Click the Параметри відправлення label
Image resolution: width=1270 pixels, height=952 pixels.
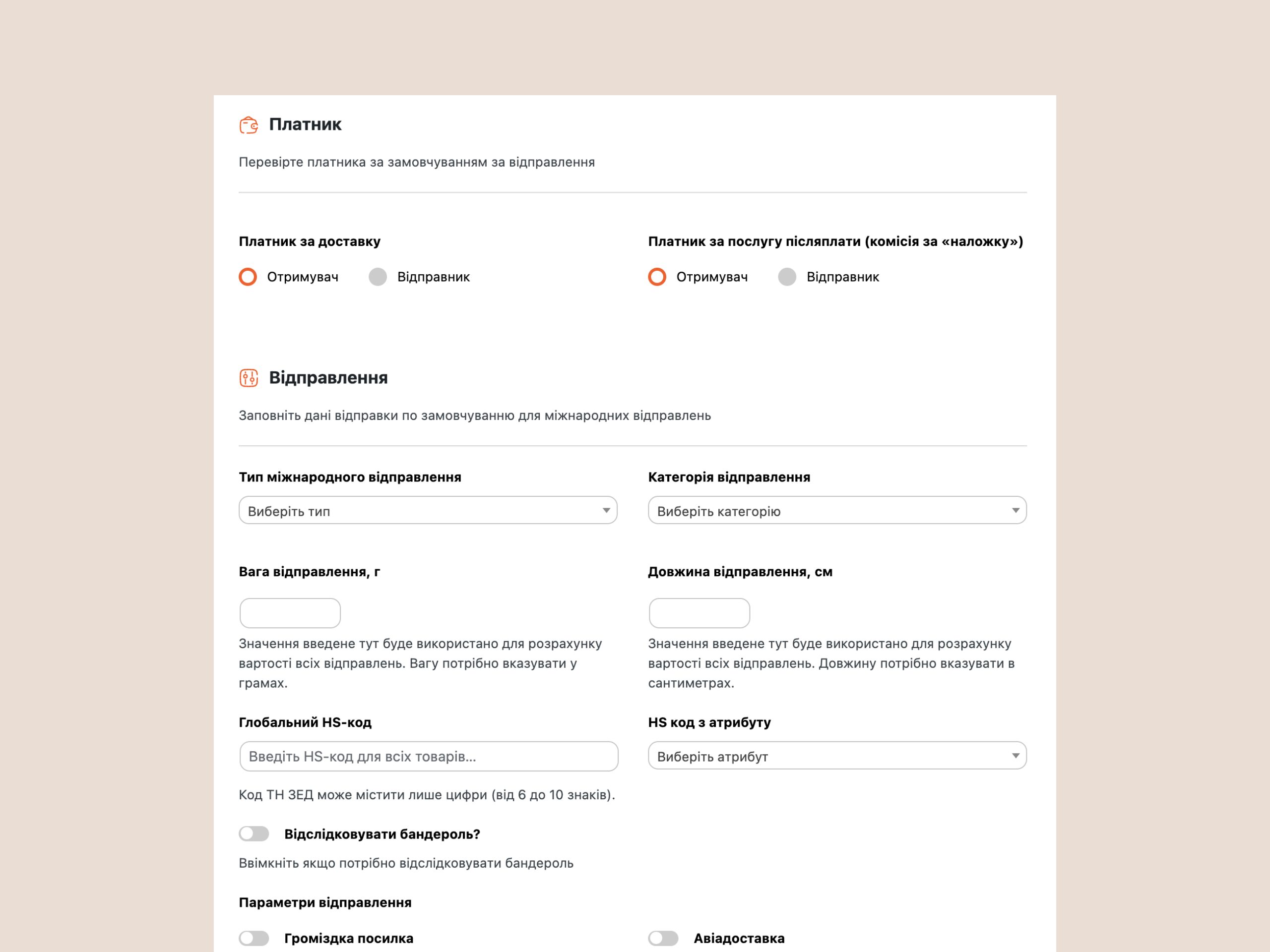[325, 902]
